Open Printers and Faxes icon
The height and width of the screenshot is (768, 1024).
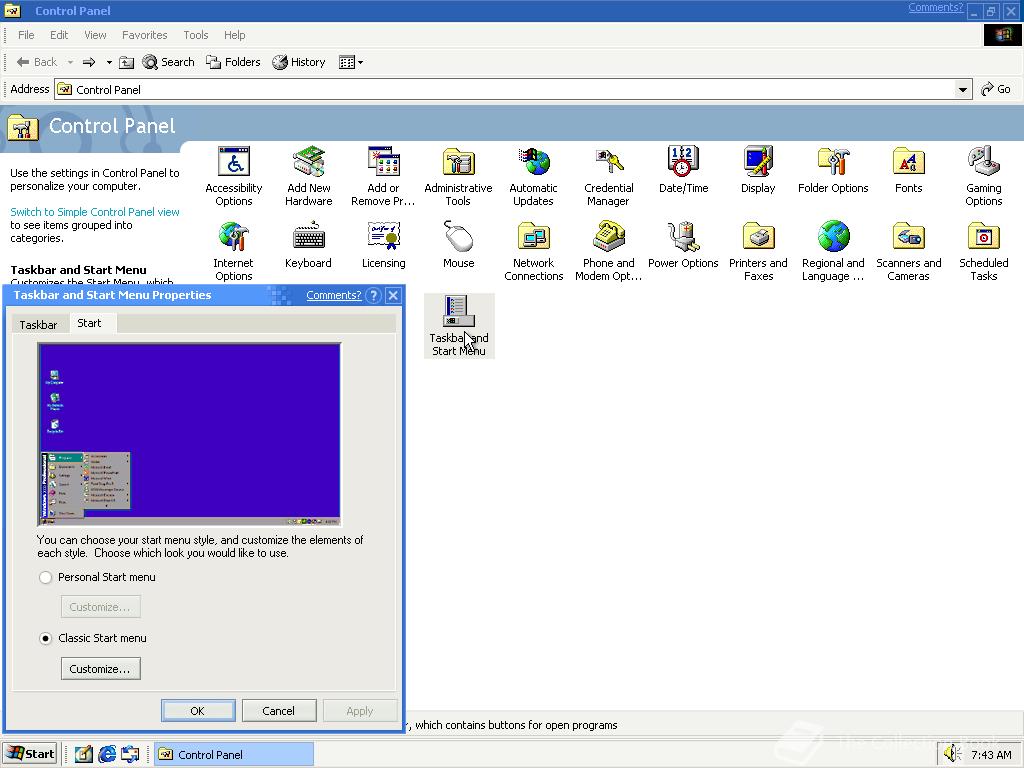point(758,251)
